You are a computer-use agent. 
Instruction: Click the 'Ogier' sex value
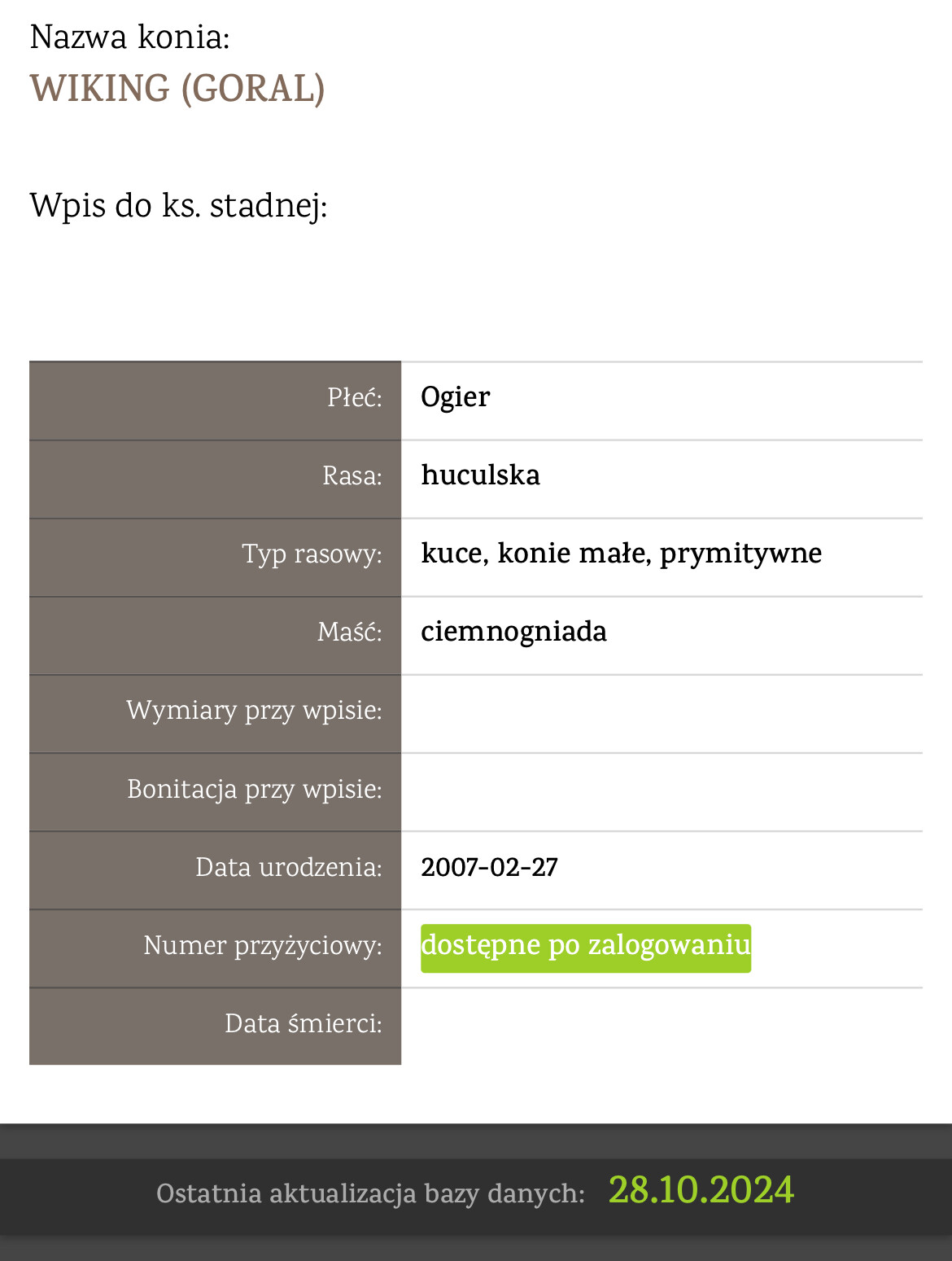455,397
